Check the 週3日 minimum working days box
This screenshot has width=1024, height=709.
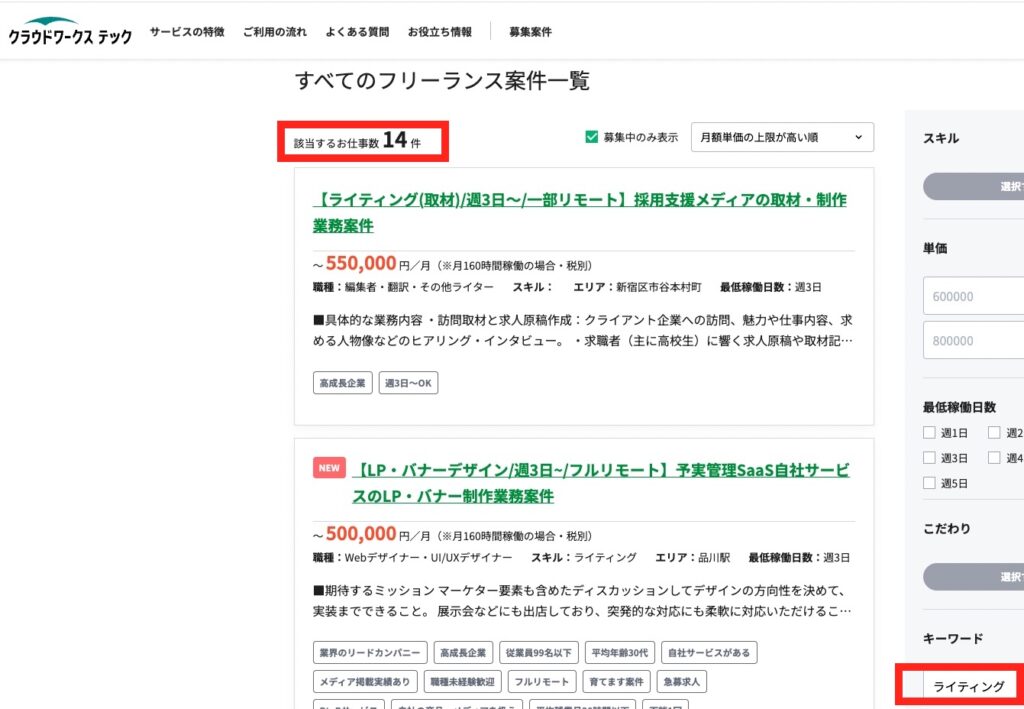[929, 458]
